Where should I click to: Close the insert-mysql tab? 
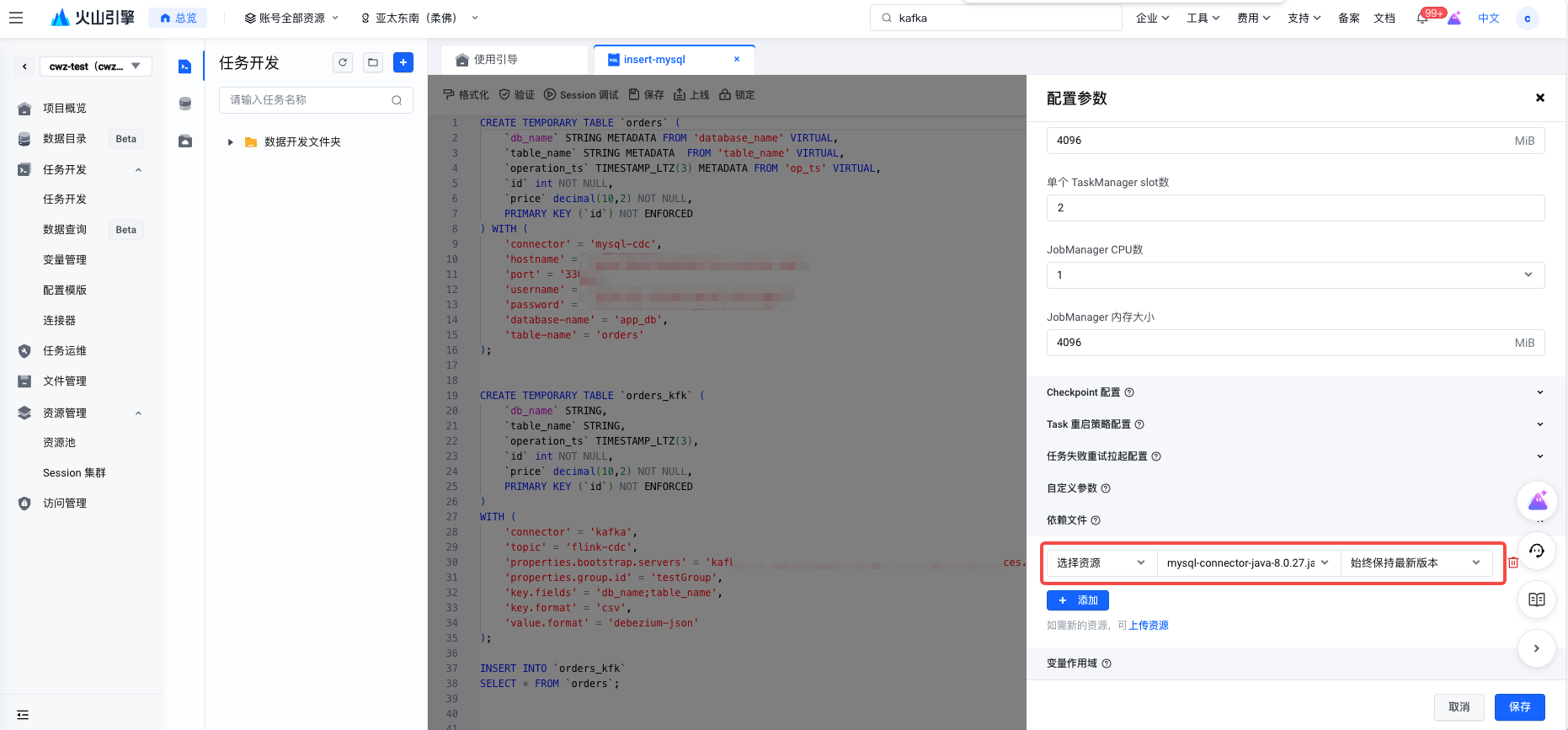(x=737, y=59)
